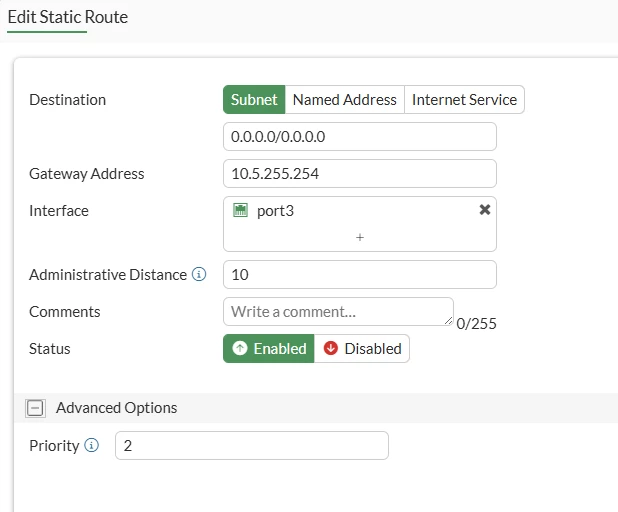
Task: Open the Priority info tooltip icon
Action: click(91, 445)
